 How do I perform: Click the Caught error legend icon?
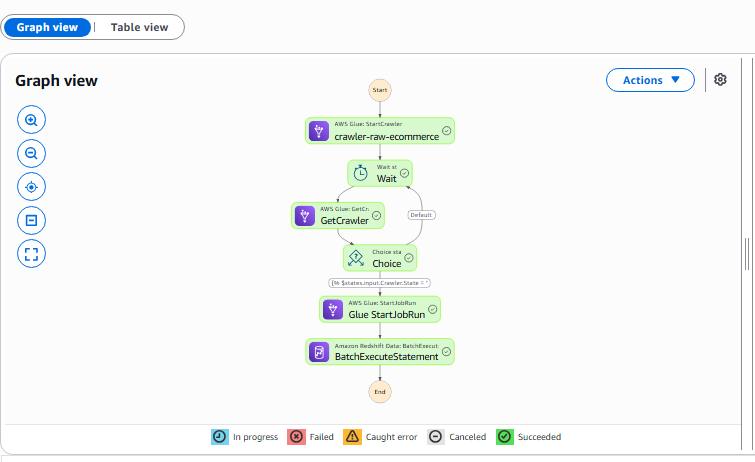(x=352, y=437)
